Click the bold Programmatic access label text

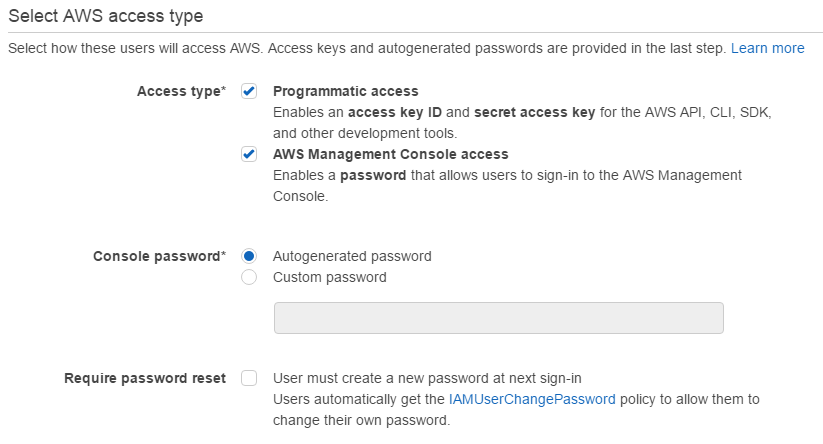[x=345, y=91]
